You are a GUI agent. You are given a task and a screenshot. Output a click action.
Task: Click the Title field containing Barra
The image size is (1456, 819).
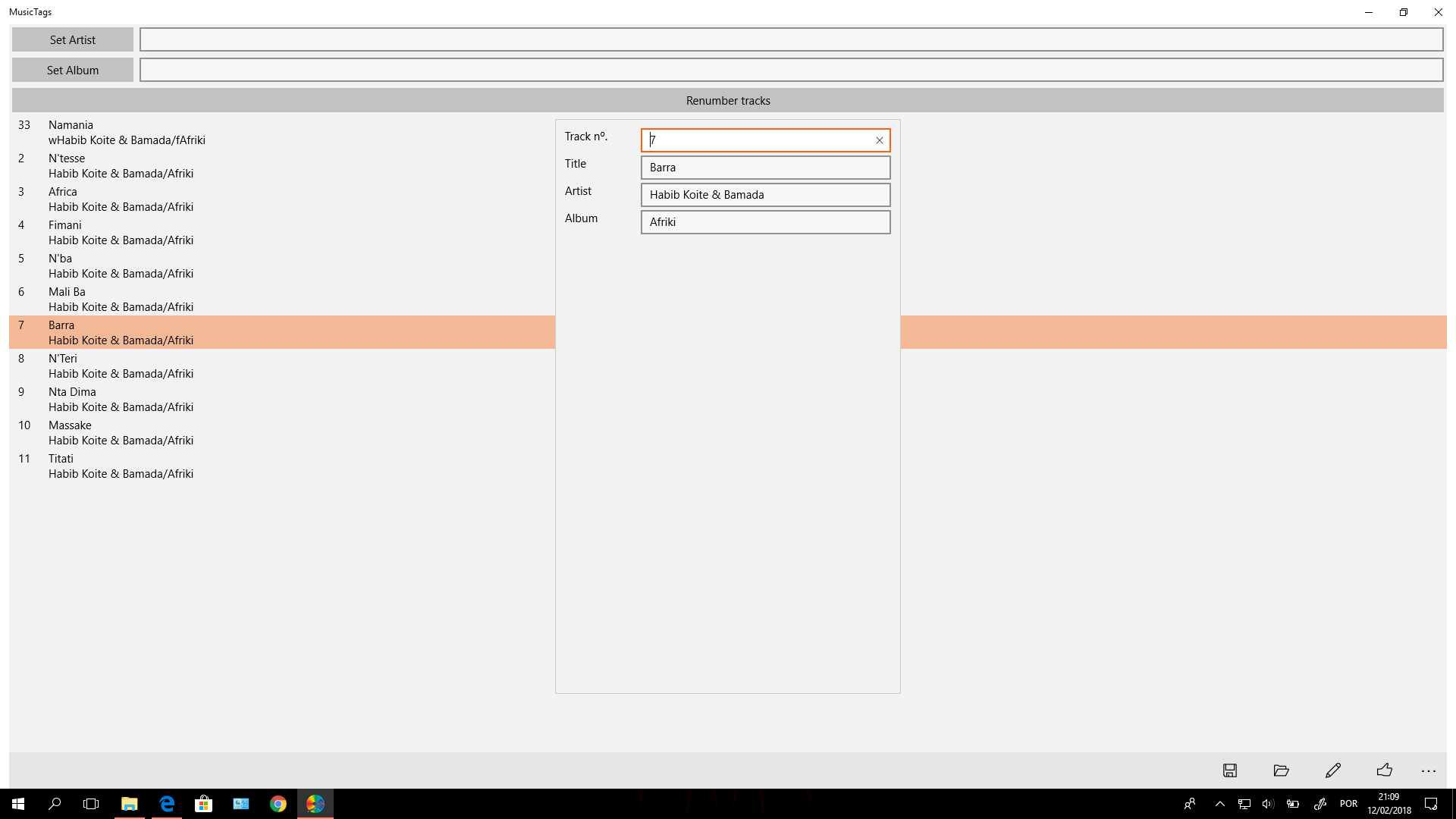pos(765,168)
